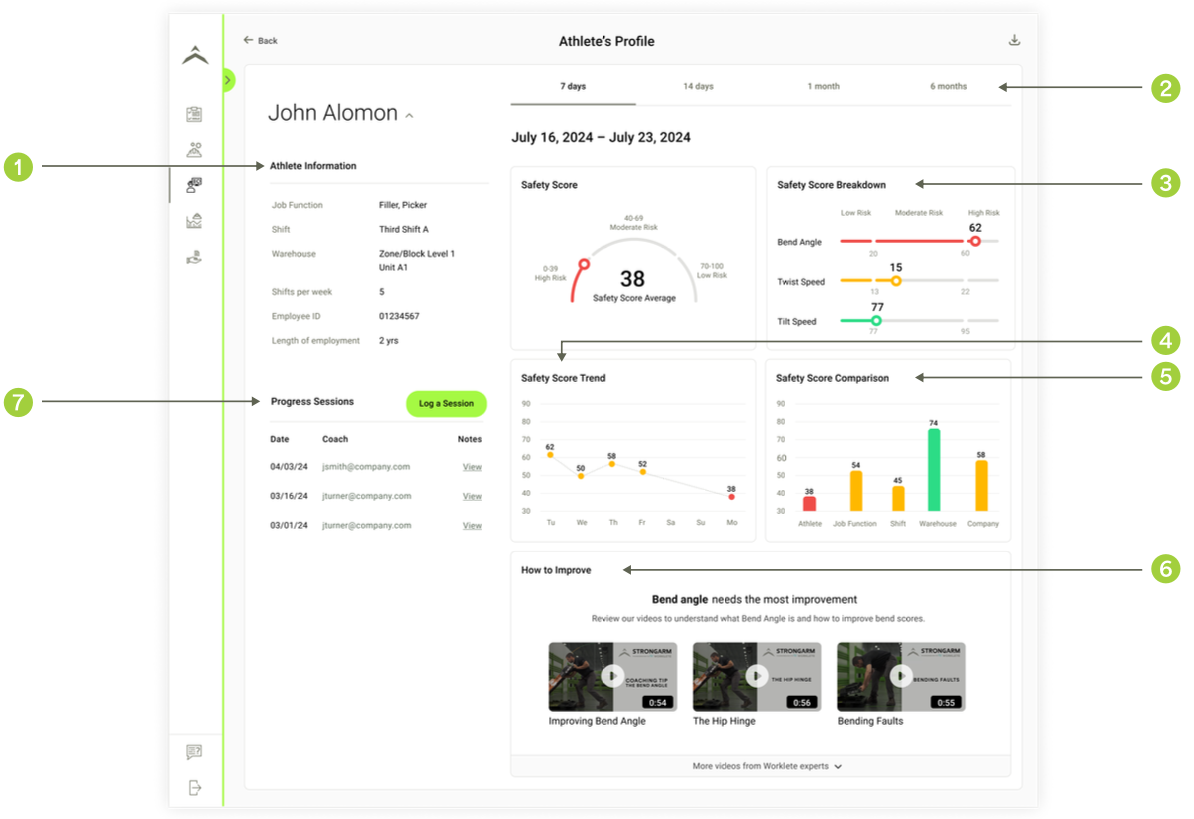The image size is (1194, 819).
Task: View notes for the 04/03/24 session
Action: [472, 467]
